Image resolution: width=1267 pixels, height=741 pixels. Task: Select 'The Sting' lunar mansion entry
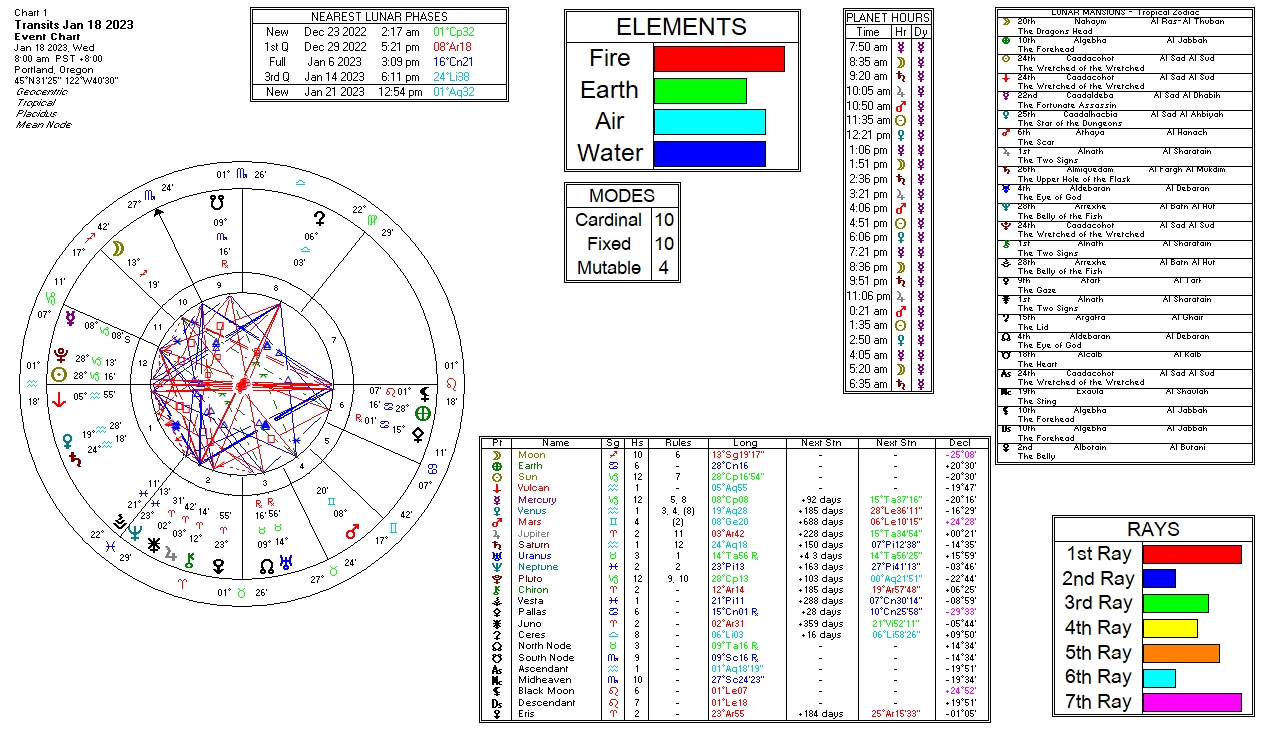coord(1036,401)
